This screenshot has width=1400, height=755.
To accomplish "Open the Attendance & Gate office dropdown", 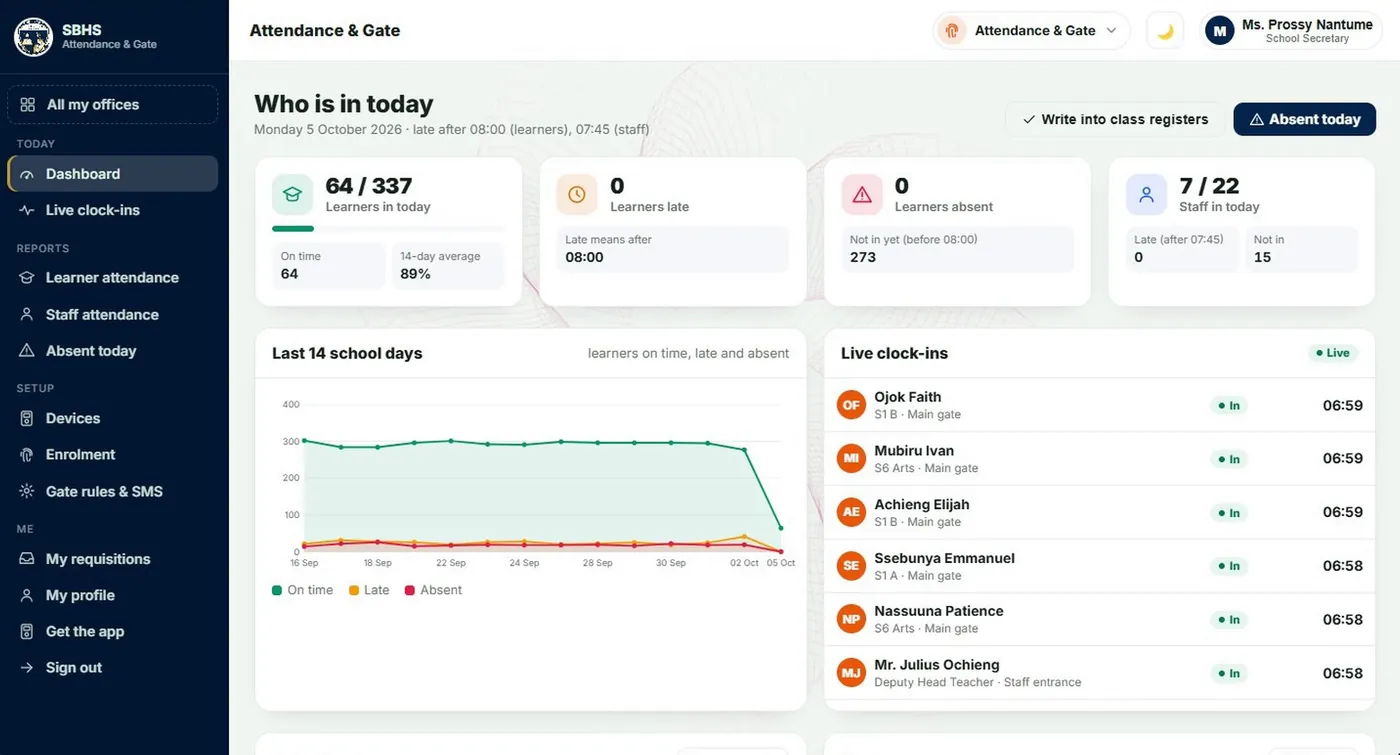I will coord(1031,31).
